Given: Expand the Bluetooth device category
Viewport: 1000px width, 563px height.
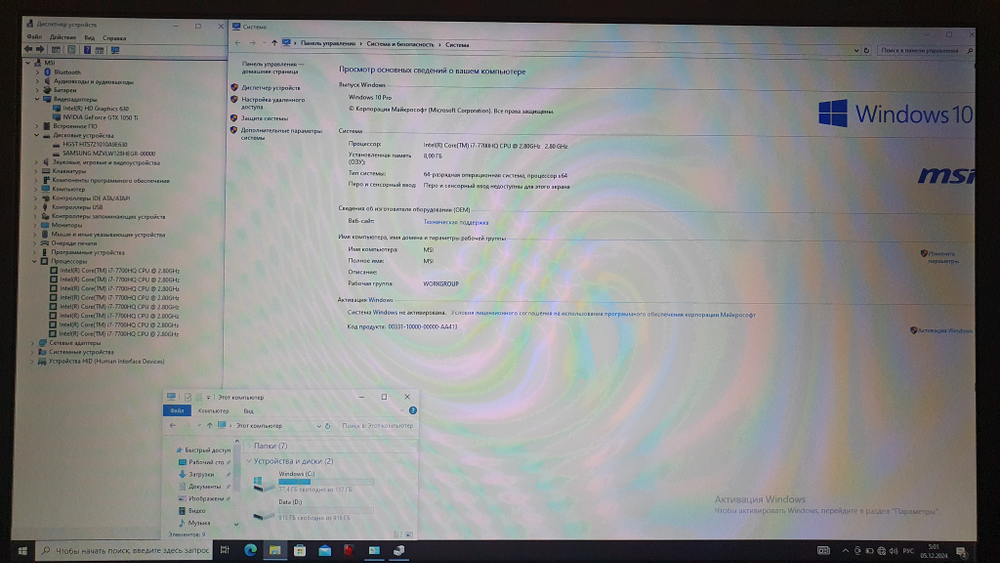Looking at the screenshot, I should [37, 72].
